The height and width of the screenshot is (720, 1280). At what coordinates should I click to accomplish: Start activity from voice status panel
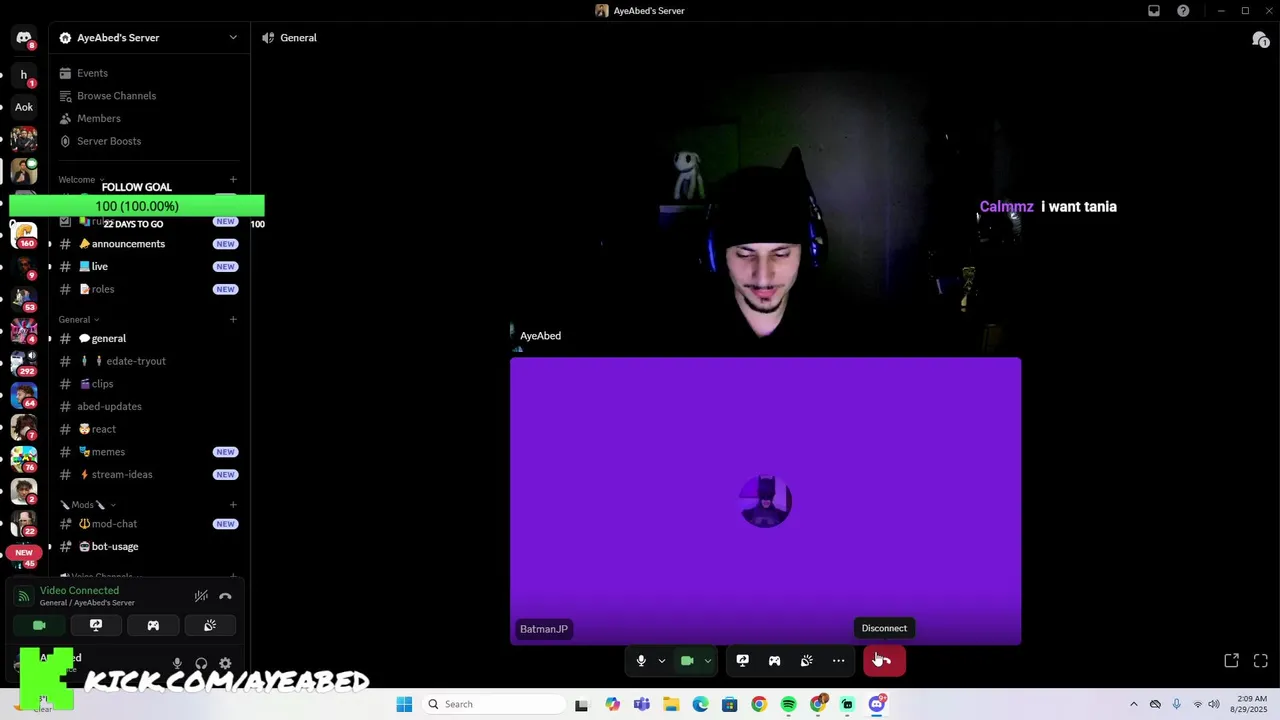(153, 625)
